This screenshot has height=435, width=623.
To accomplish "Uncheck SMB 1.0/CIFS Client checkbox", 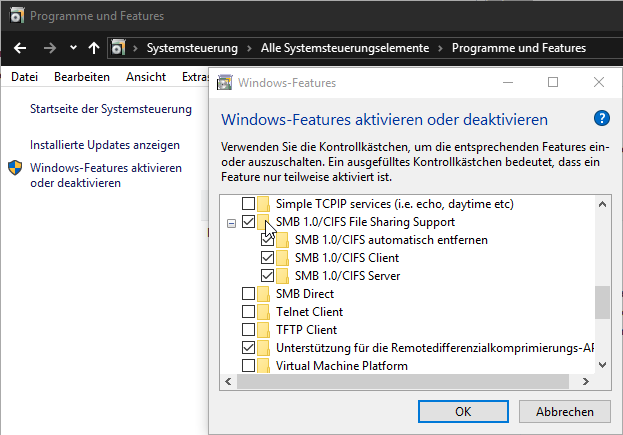I will click(x=267, y=258).
